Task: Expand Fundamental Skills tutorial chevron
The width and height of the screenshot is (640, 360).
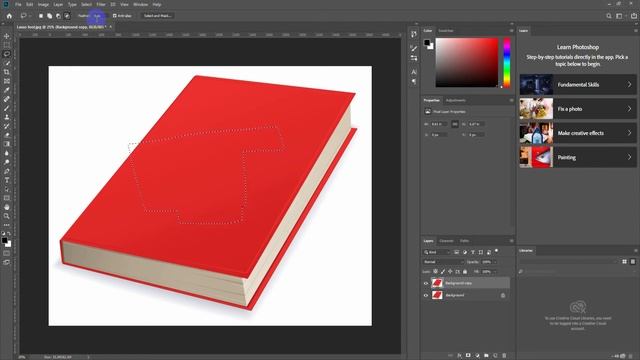Action: (629, 84)
